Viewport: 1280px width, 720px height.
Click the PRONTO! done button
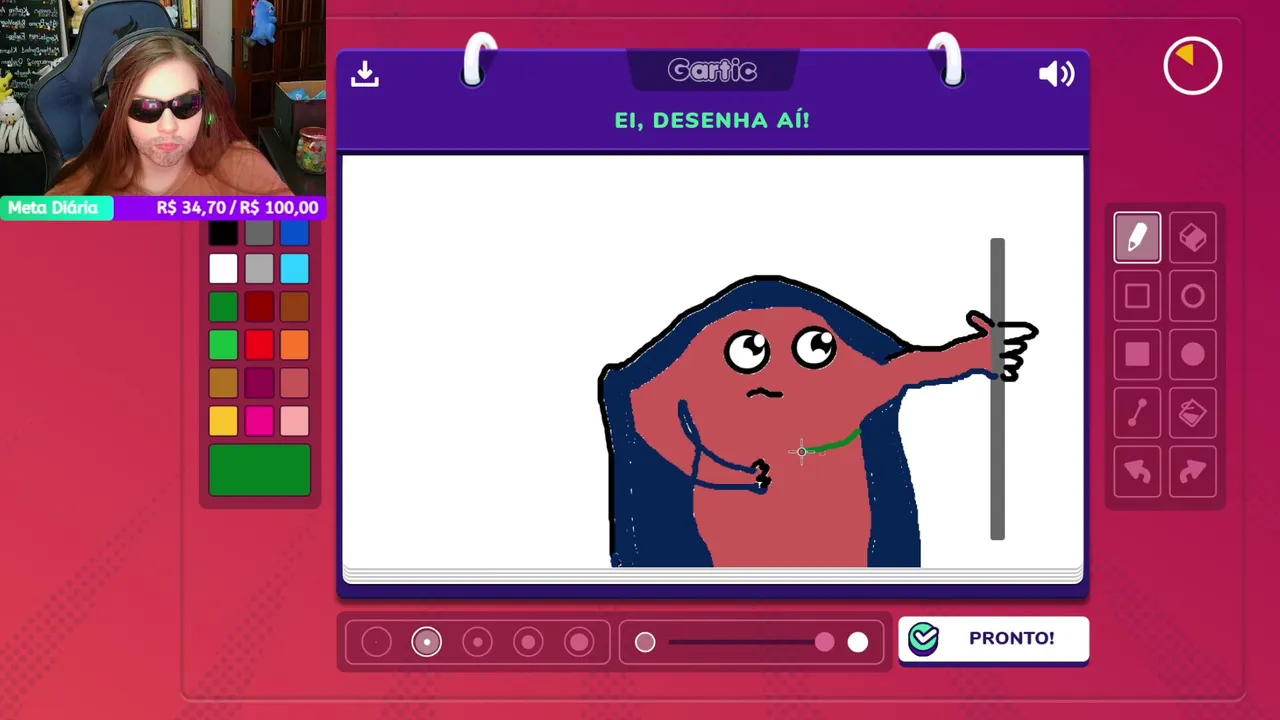[993, 639]
